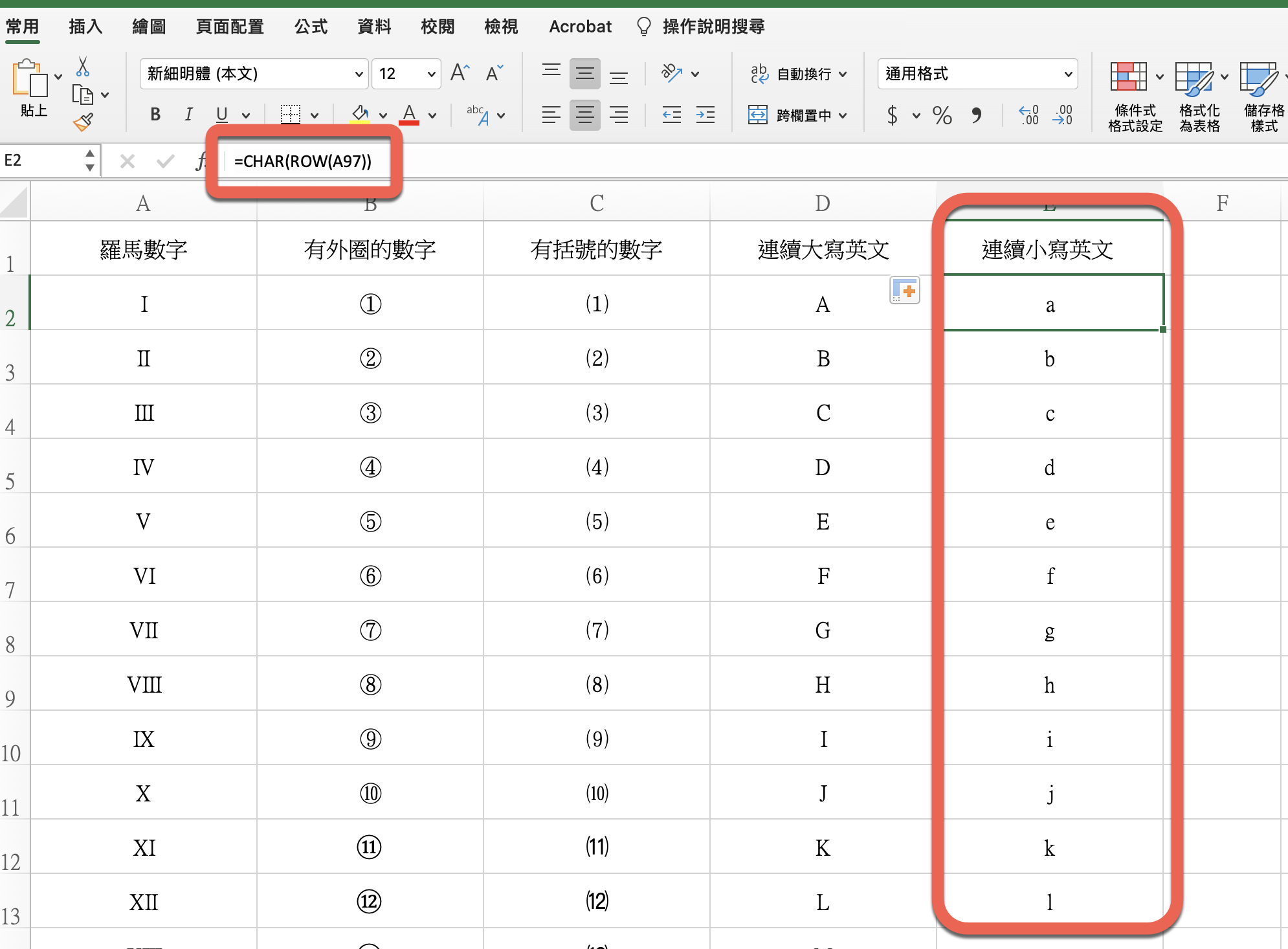This screenshot has width=1288, height=949.
Task: Open the font size dropdown
Action: [431, 74]
